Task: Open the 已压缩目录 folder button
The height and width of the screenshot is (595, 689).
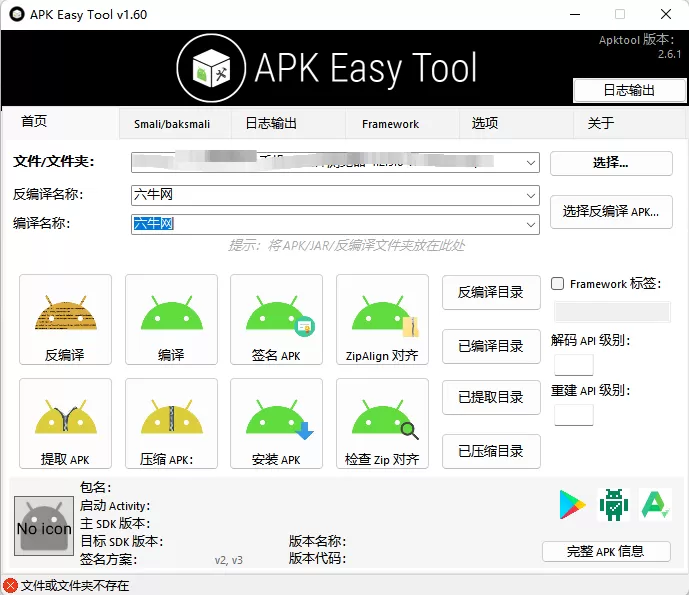Action: (x=491, y=451)
